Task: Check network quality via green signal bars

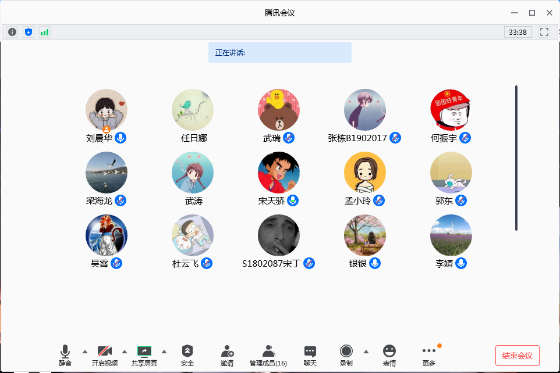Action: (45, 32)
